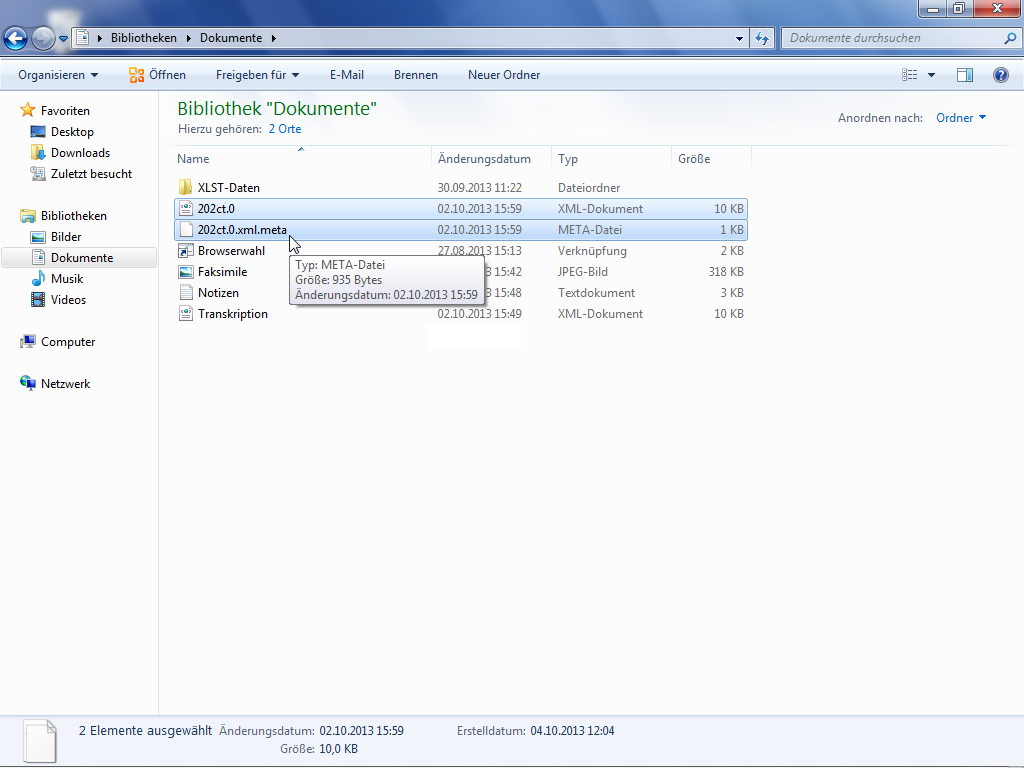This screenshot has width=1024, height=768.
Task: Toggle the preview pane icon
Action: point(965,75)
